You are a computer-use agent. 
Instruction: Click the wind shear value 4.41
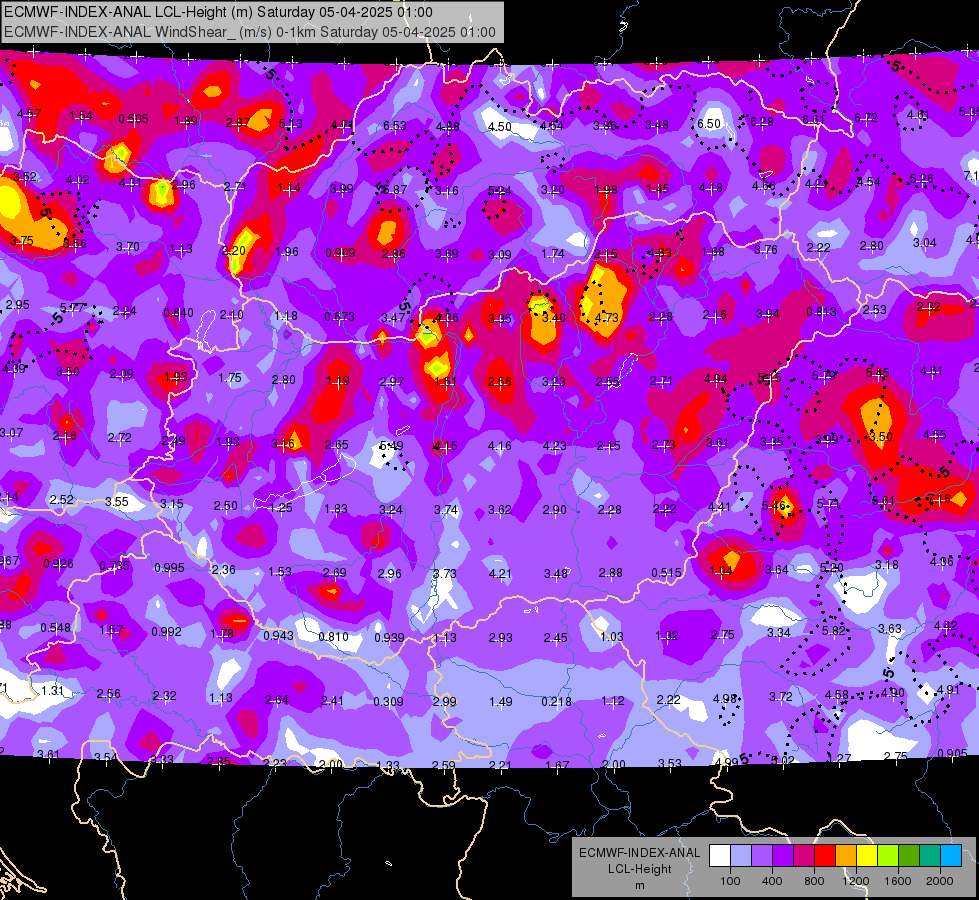[719, 507]
